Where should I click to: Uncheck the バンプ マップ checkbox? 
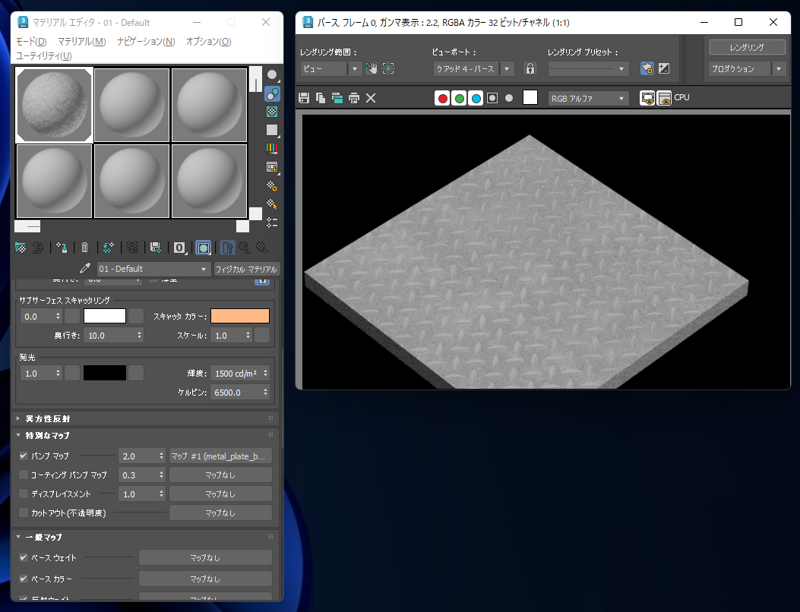coord(23,455)
